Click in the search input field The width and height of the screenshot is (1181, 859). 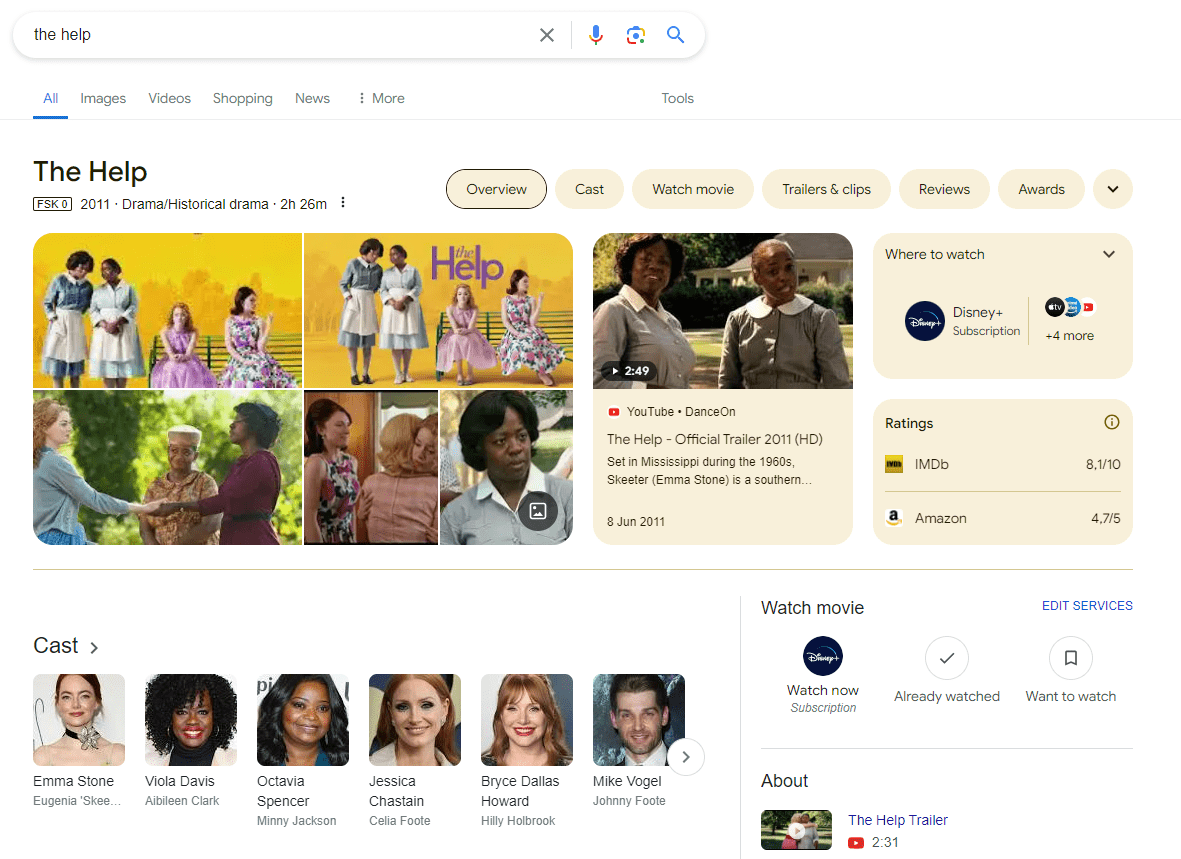[279, 35]
